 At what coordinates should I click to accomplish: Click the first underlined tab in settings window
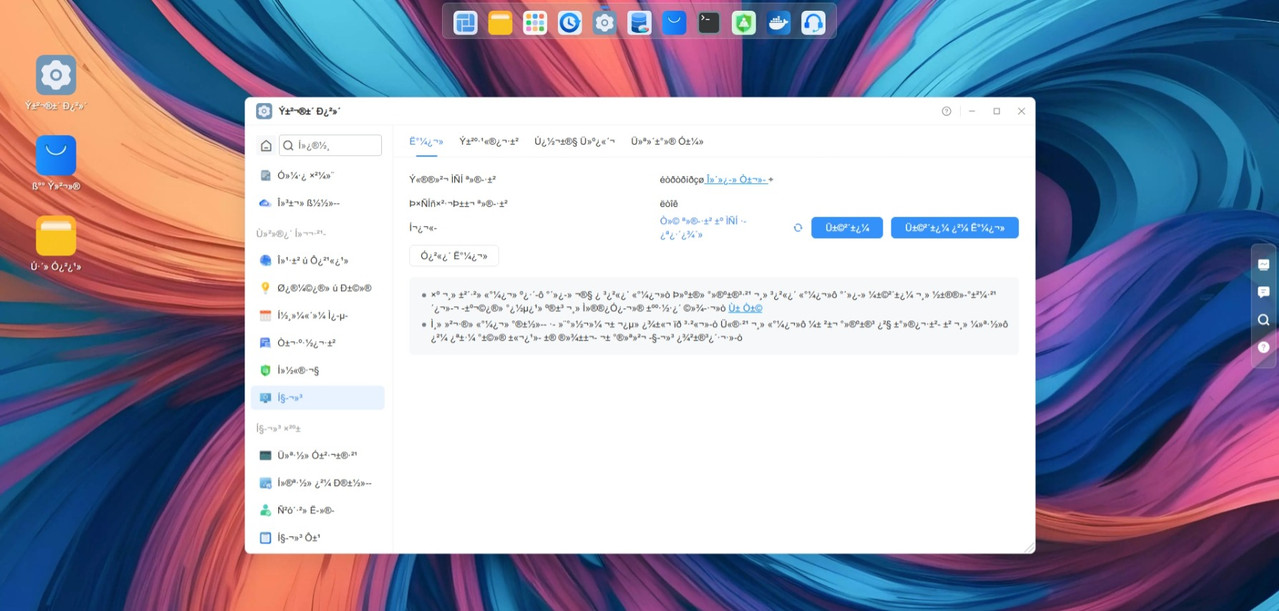426,142
